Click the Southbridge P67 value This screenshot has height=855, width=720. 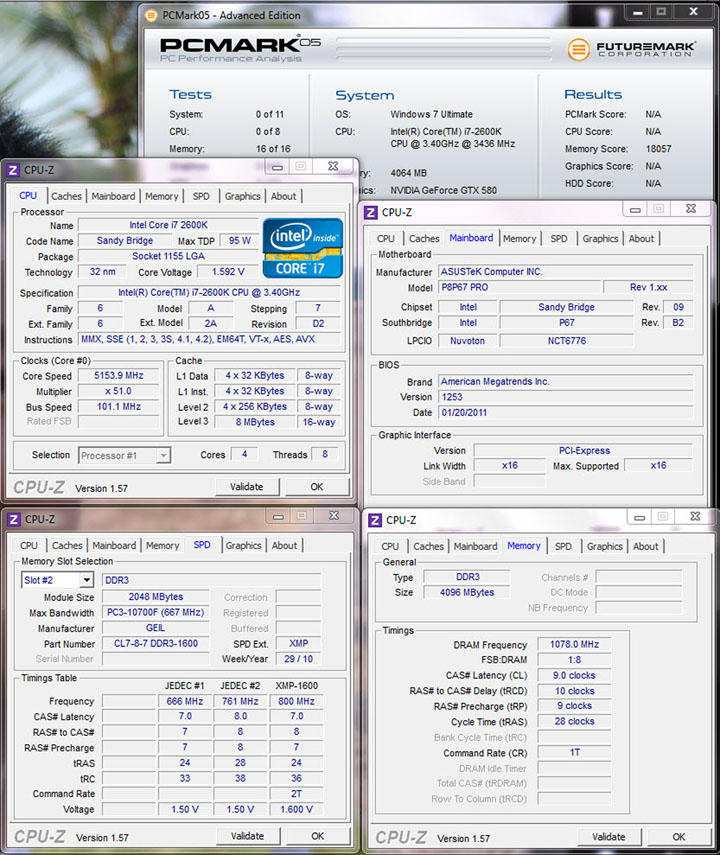(567, 323)
